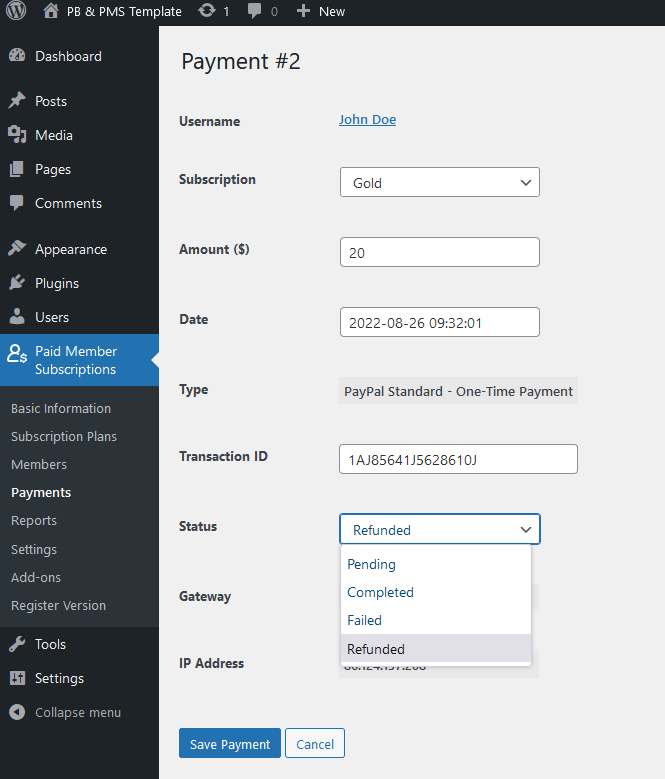Screen dimensions: 665x779
Task: Open the Dashboard gauge icon
Action: point(17,56)
